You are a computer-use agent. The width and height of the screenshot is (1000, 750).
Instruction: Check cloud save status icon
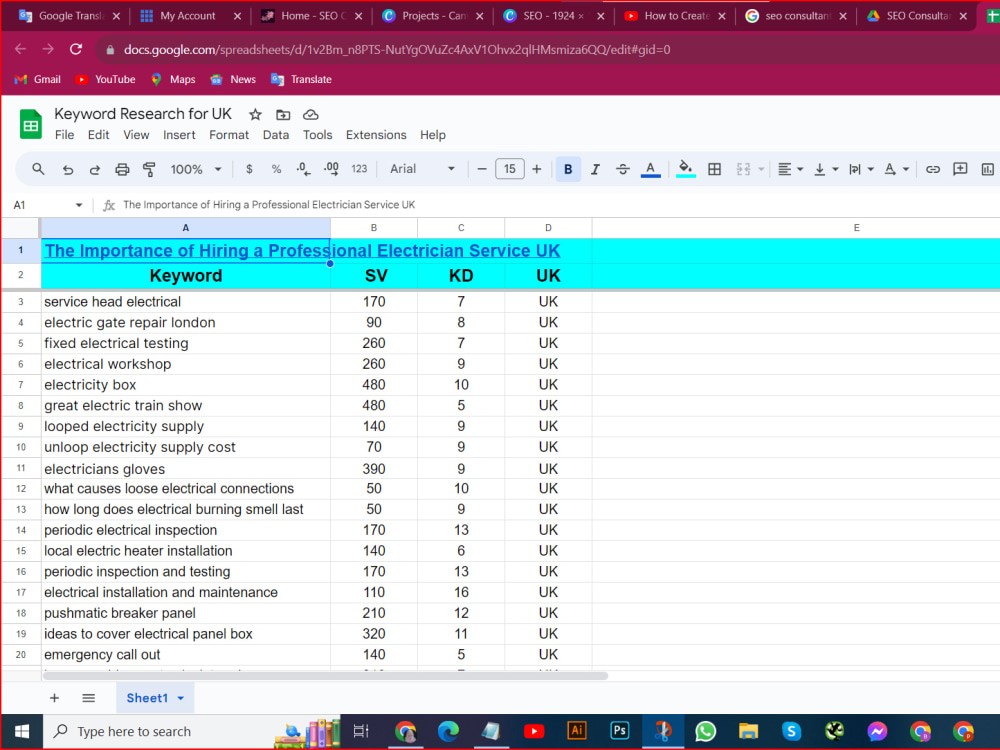(311, 115)
